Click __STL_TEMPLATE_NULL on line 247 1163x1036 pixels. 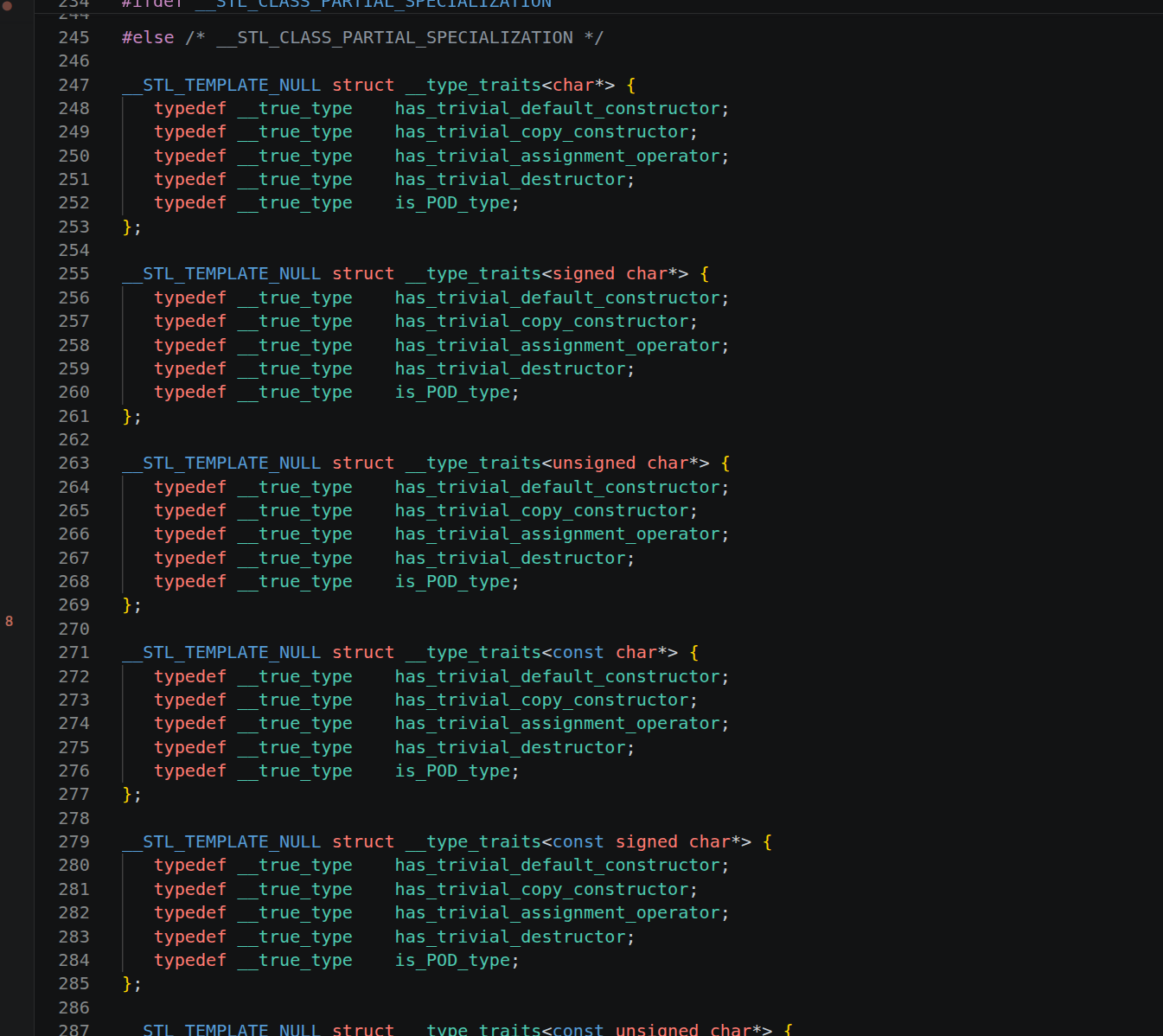(x=221, y=85)
